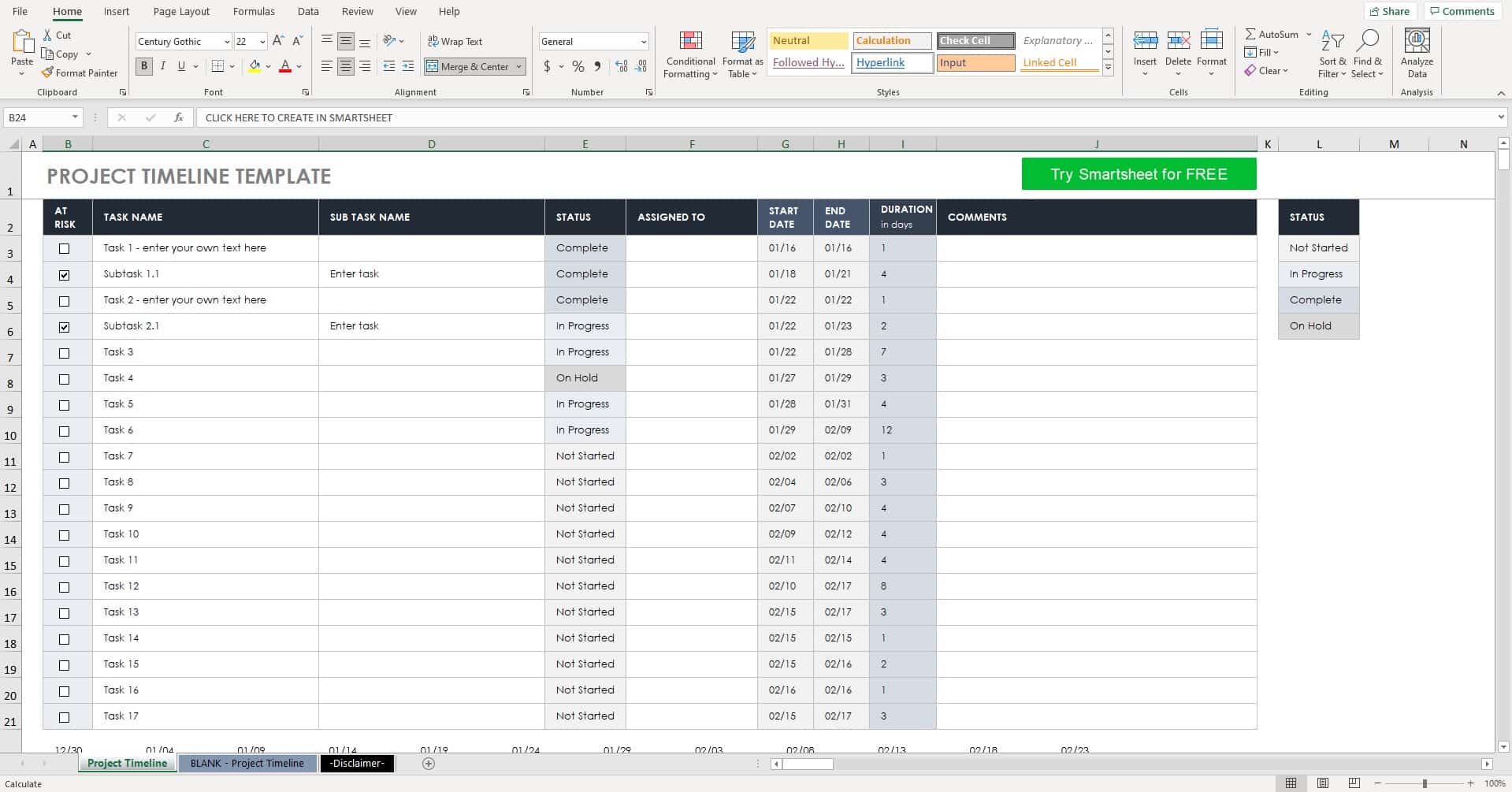Uncheck At Risk box for Subtask 1.1
1512x792 pixels.
pos(65,275)
